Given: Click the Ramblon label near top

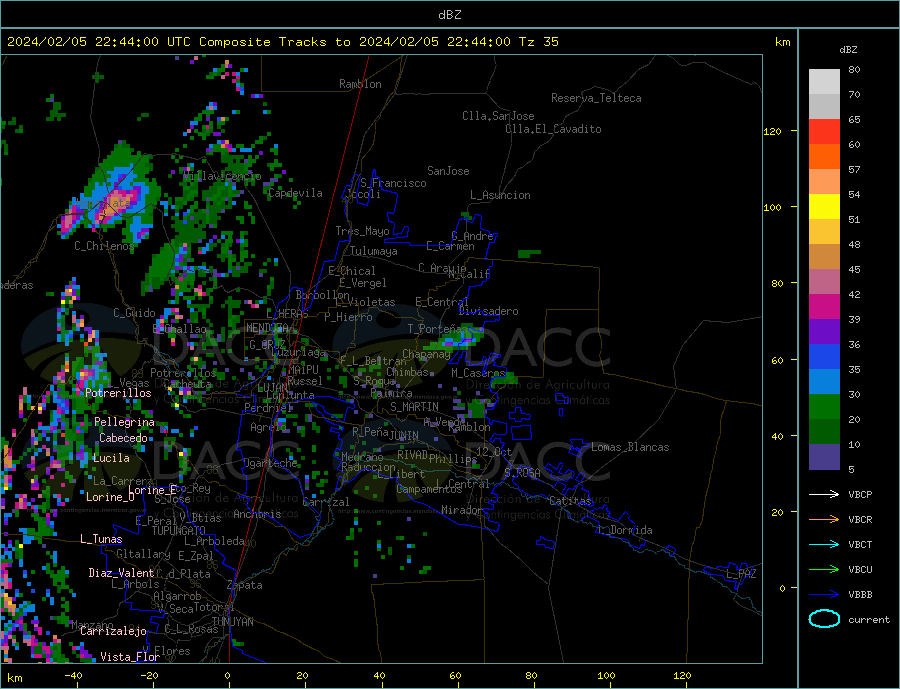Looking at the screenshot, I should coord(360,84).
